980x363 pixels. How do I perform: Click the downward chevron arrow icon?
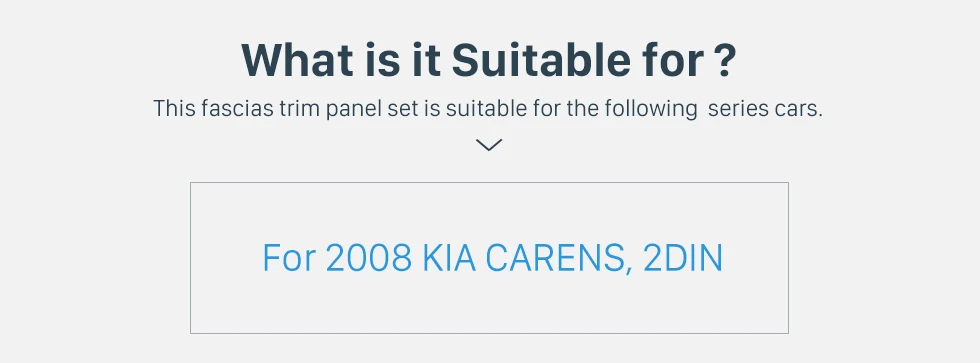[489, 145]
